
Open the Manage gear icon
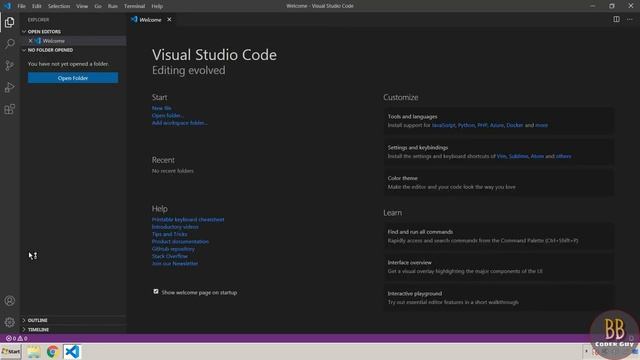pyautogui.click(x=10, y=322)
